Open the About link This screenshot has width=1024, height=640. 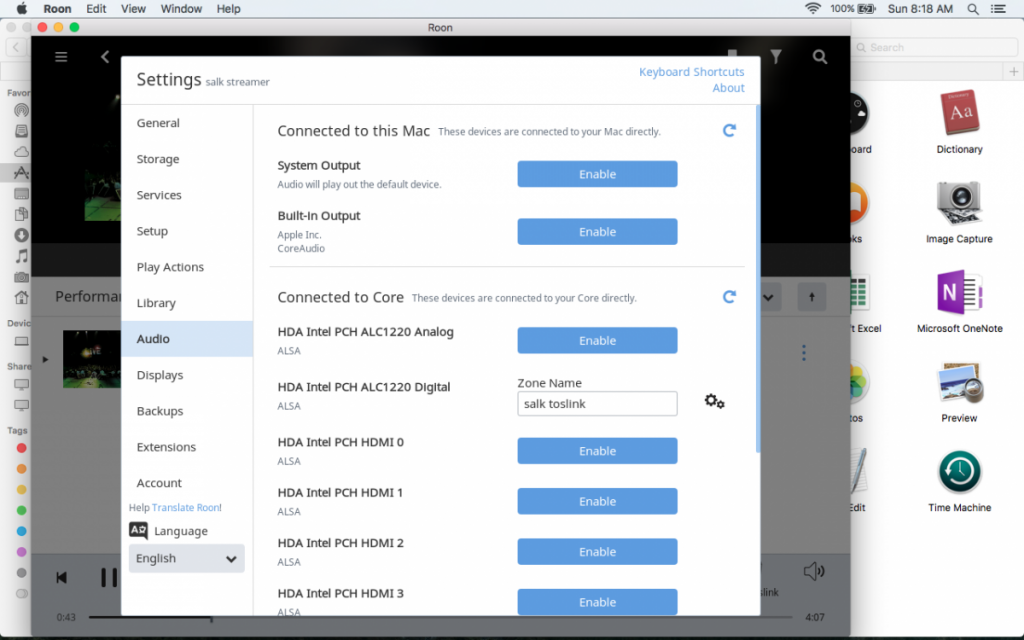click(x=728, y=88)
